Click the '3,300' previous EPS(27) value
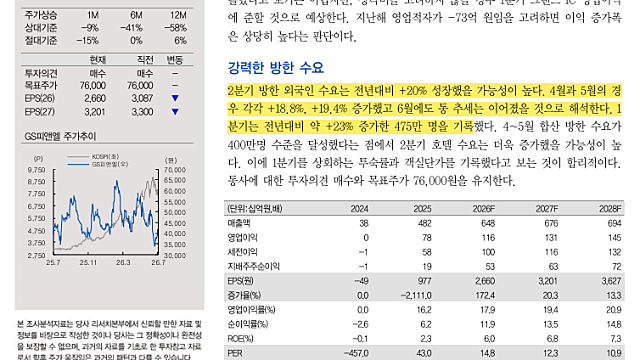This screenshot has width=640, height=360. [142, 112]
